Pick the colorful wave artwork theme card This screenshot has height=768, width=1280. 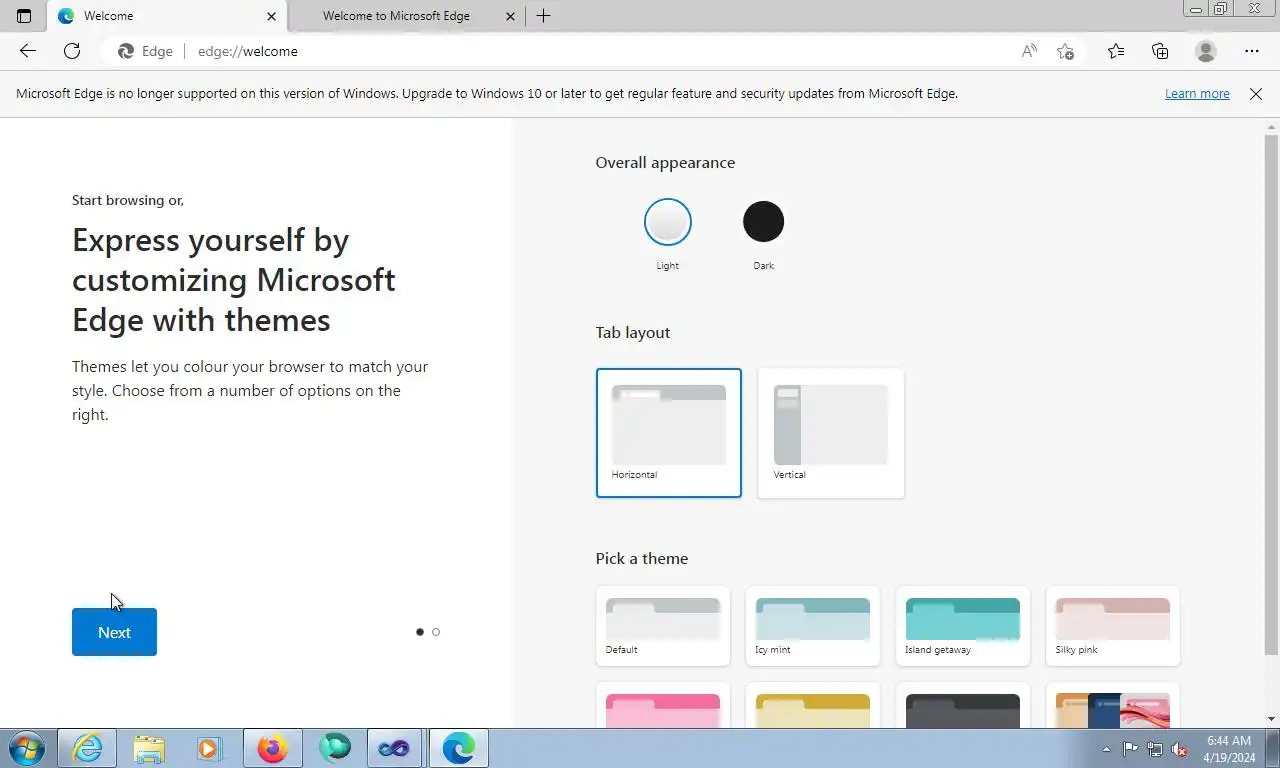pos(1113,706)
